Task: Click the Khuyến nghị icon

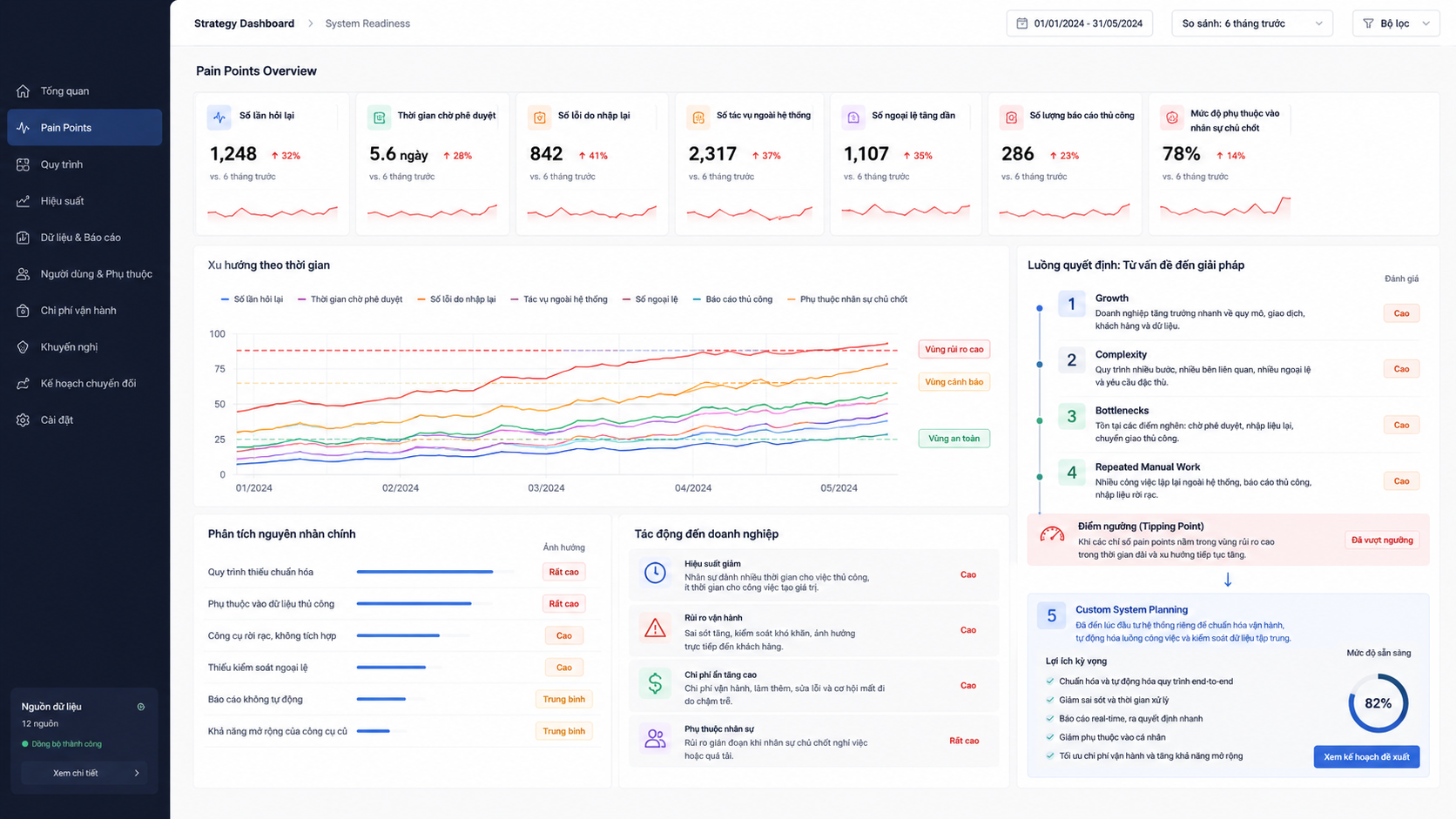Action: pos(24,347)
